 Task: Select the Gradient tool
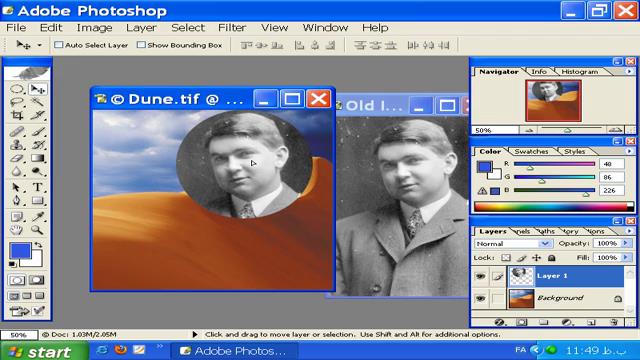(x=38, y=158)
